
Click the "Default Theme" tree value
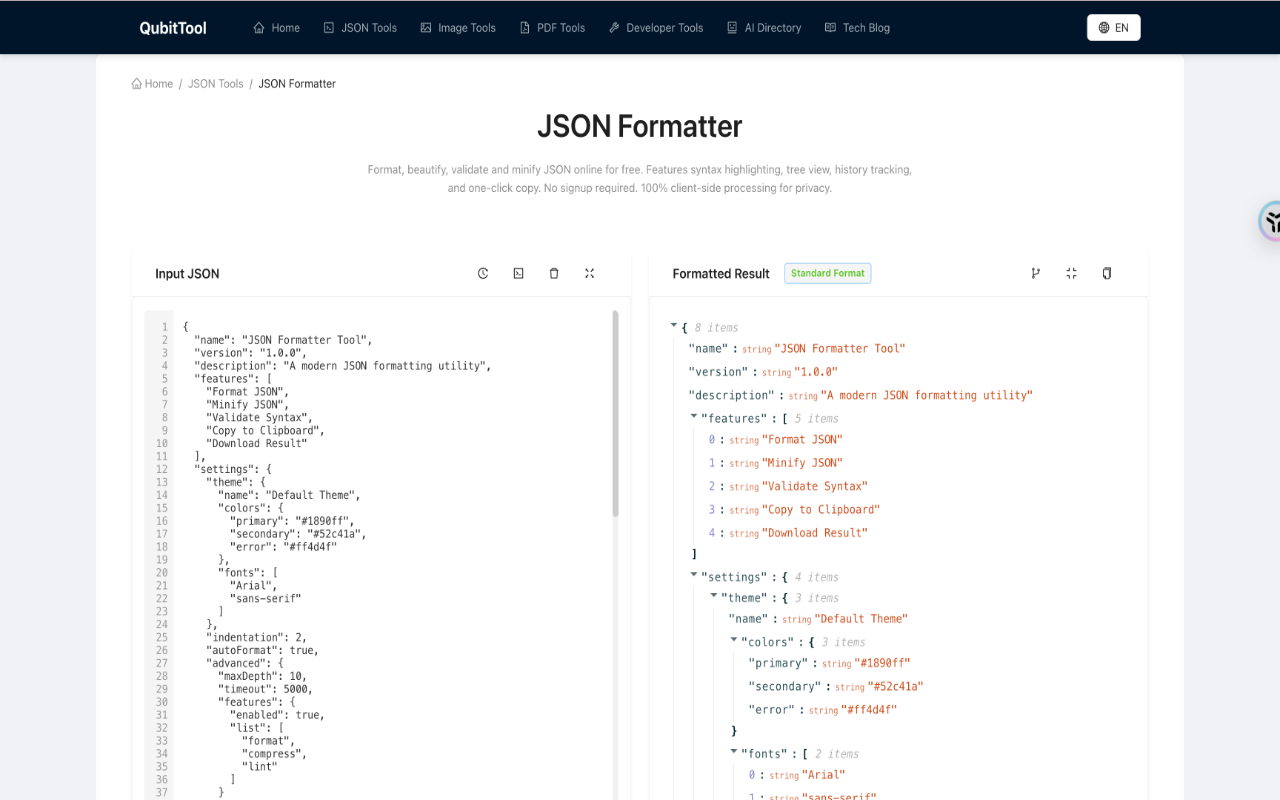point(861,619)
